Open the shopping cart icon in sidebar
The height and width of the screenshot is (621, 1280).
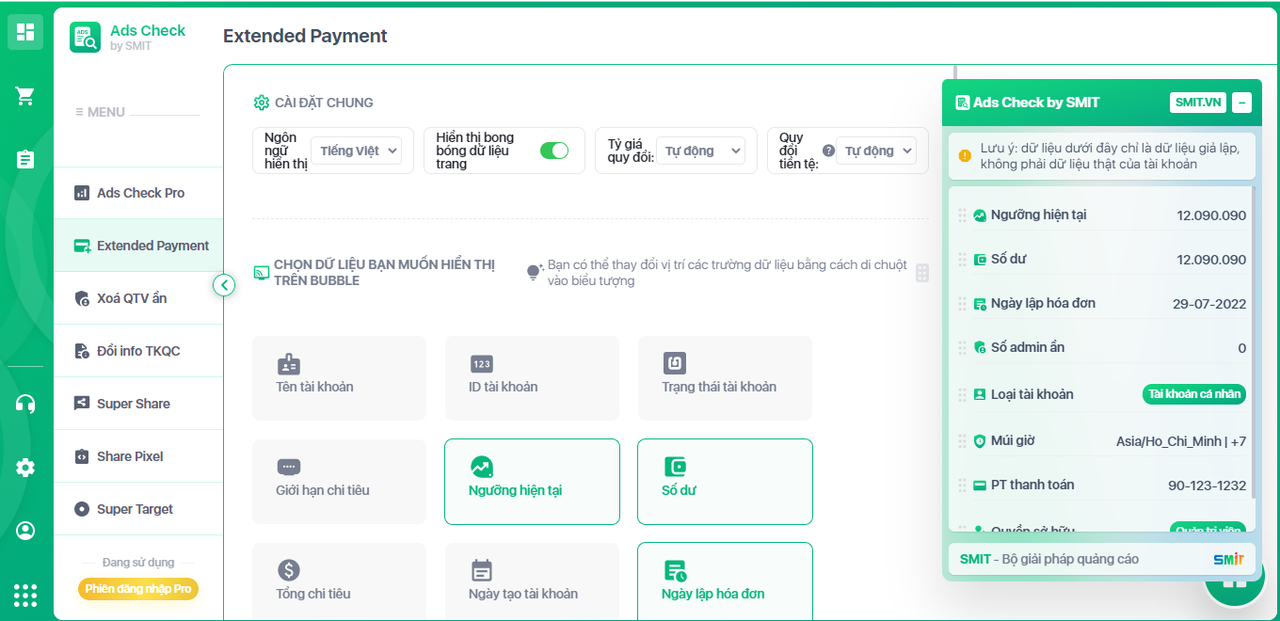pos(25,96)
